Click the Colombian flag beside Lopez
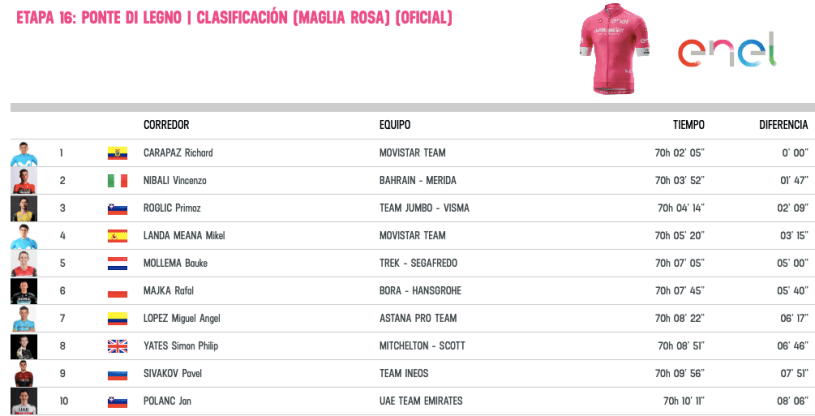 pyautogui.click(x=117, y=319)
